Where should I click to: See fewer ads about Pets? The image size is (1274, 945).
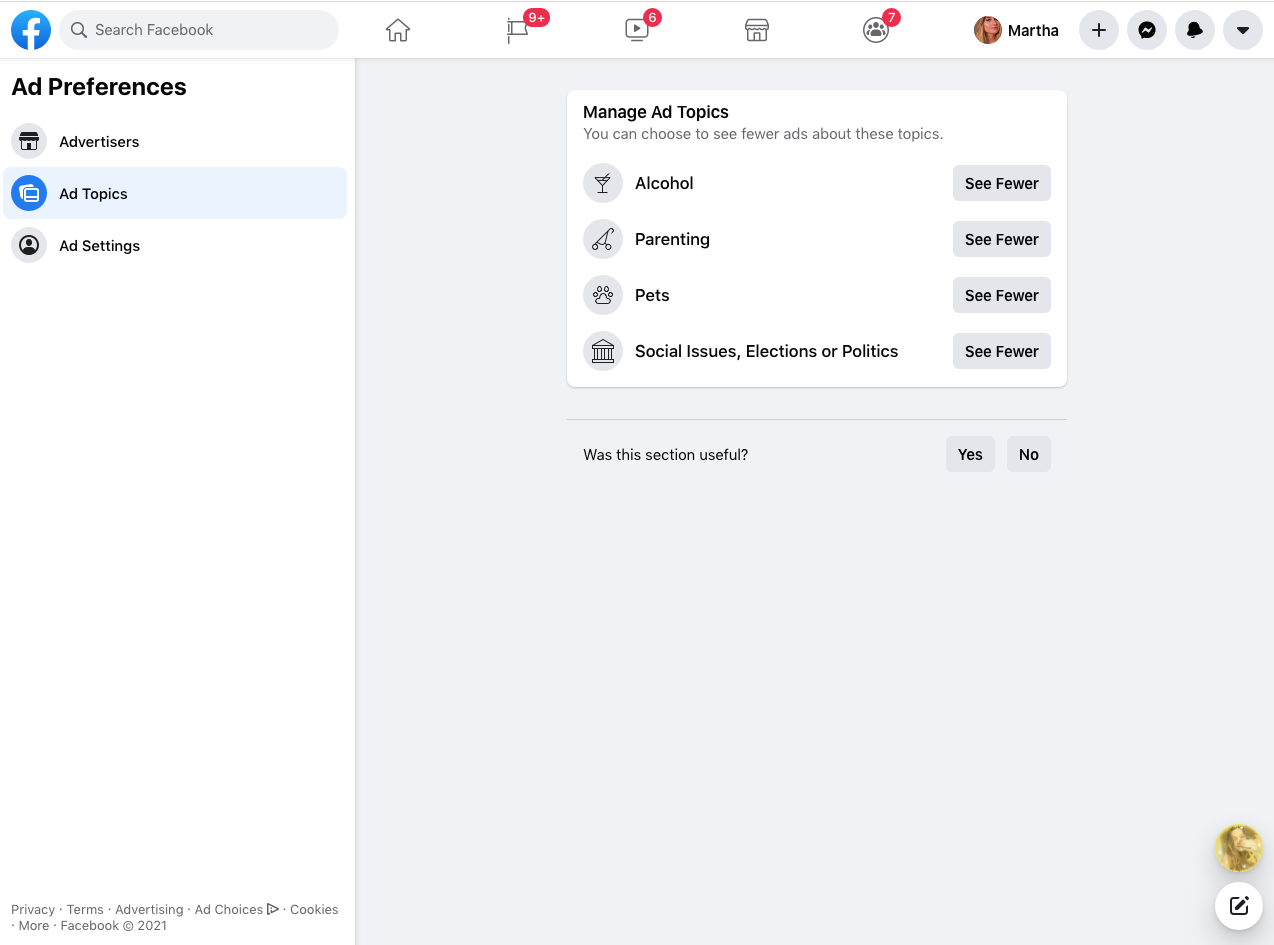[1002, 295]
